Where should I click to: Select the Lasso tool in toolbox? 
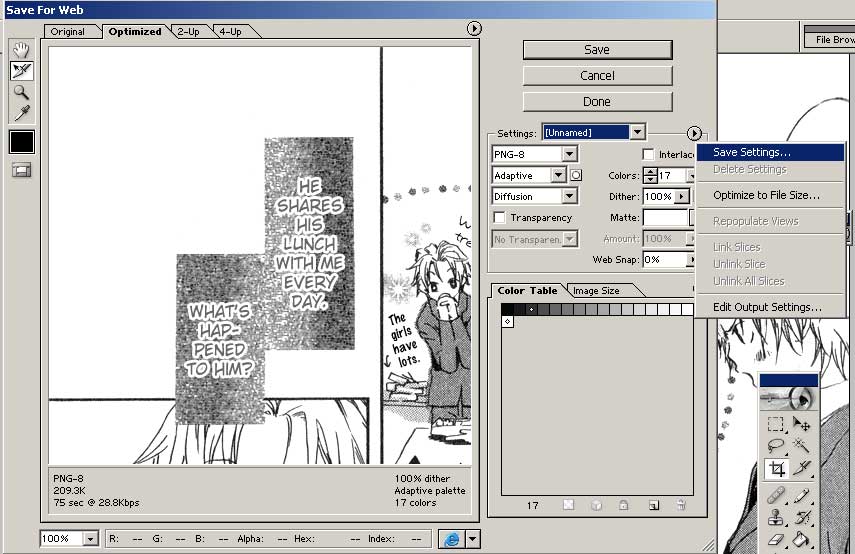coord(775,445)
